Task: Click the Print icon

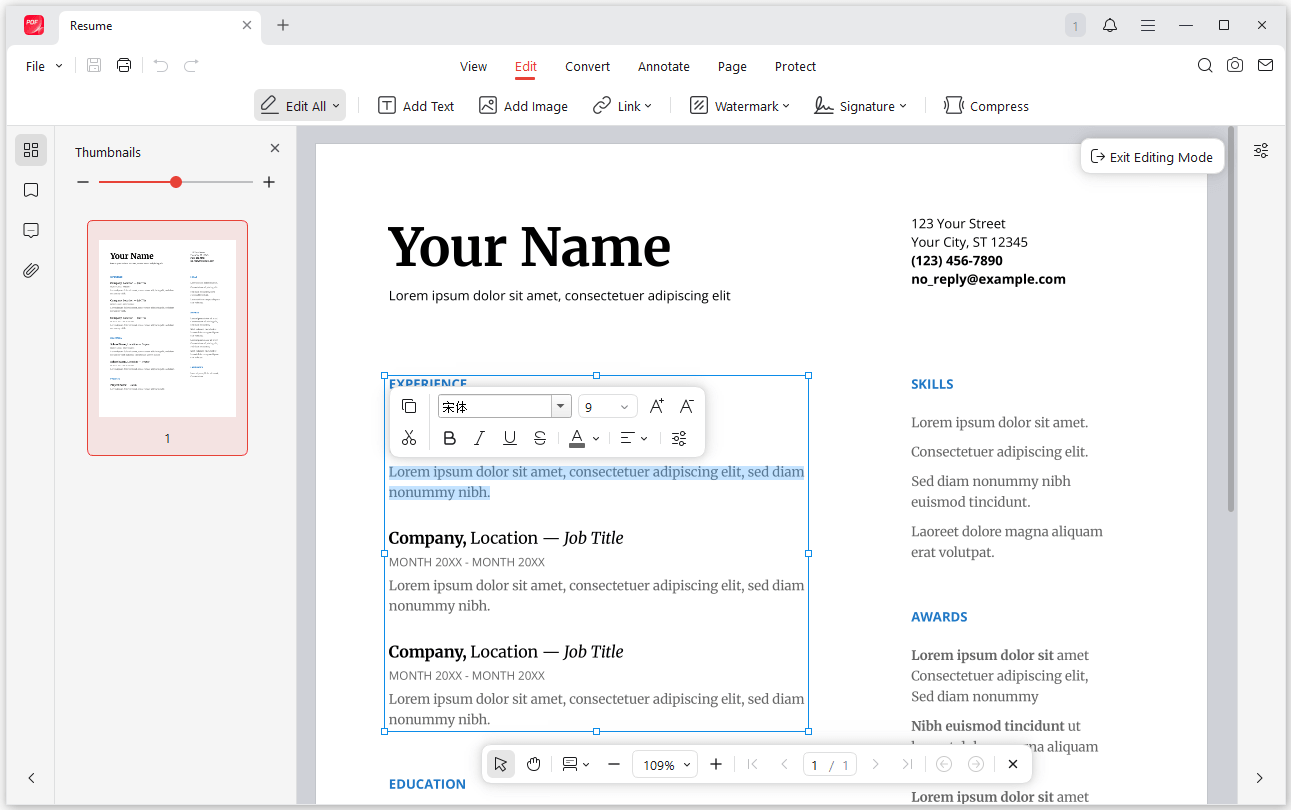Action: pos(124,66)
